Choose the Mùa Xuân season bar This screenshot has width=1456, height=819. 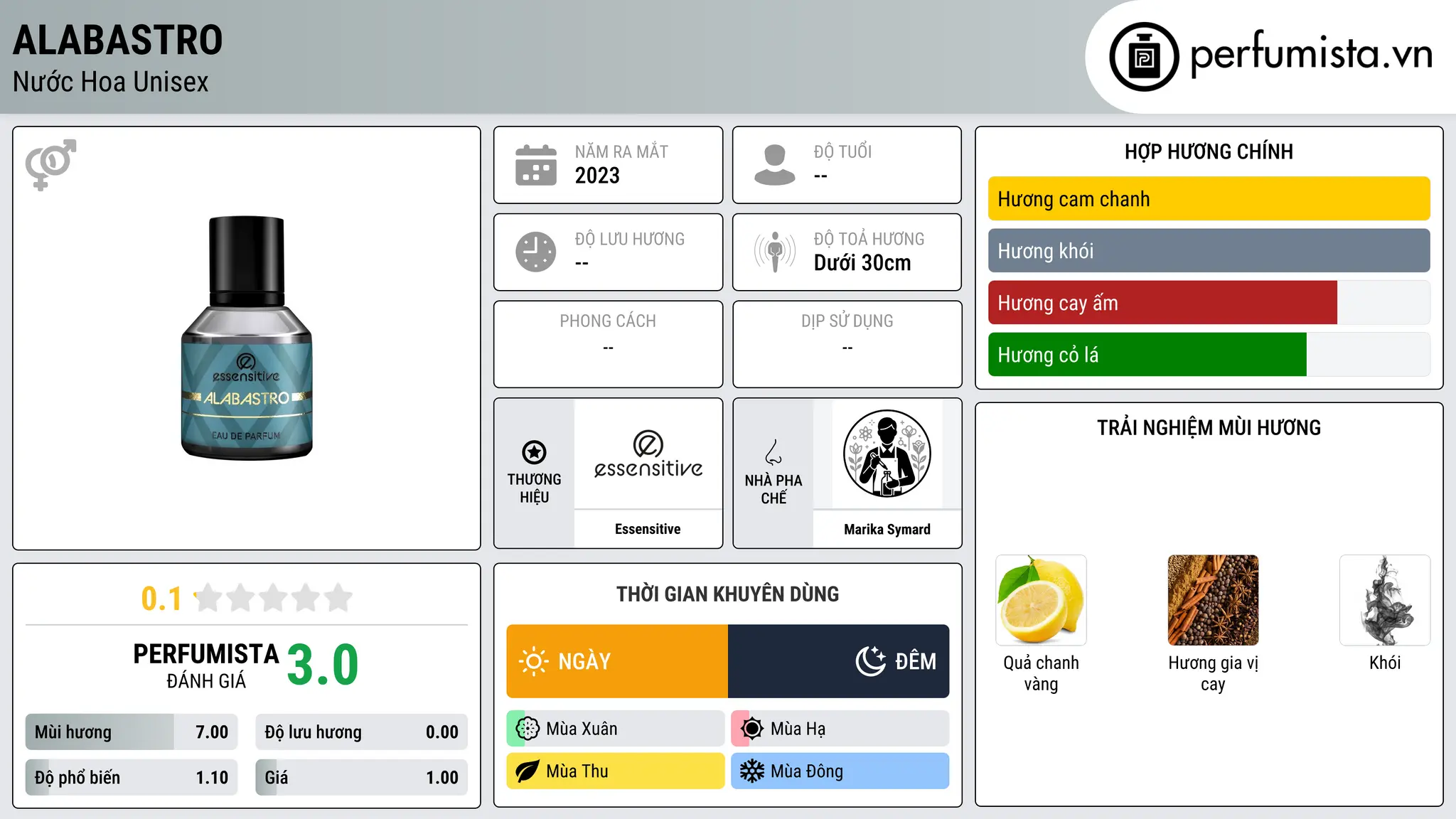[616, 729]
